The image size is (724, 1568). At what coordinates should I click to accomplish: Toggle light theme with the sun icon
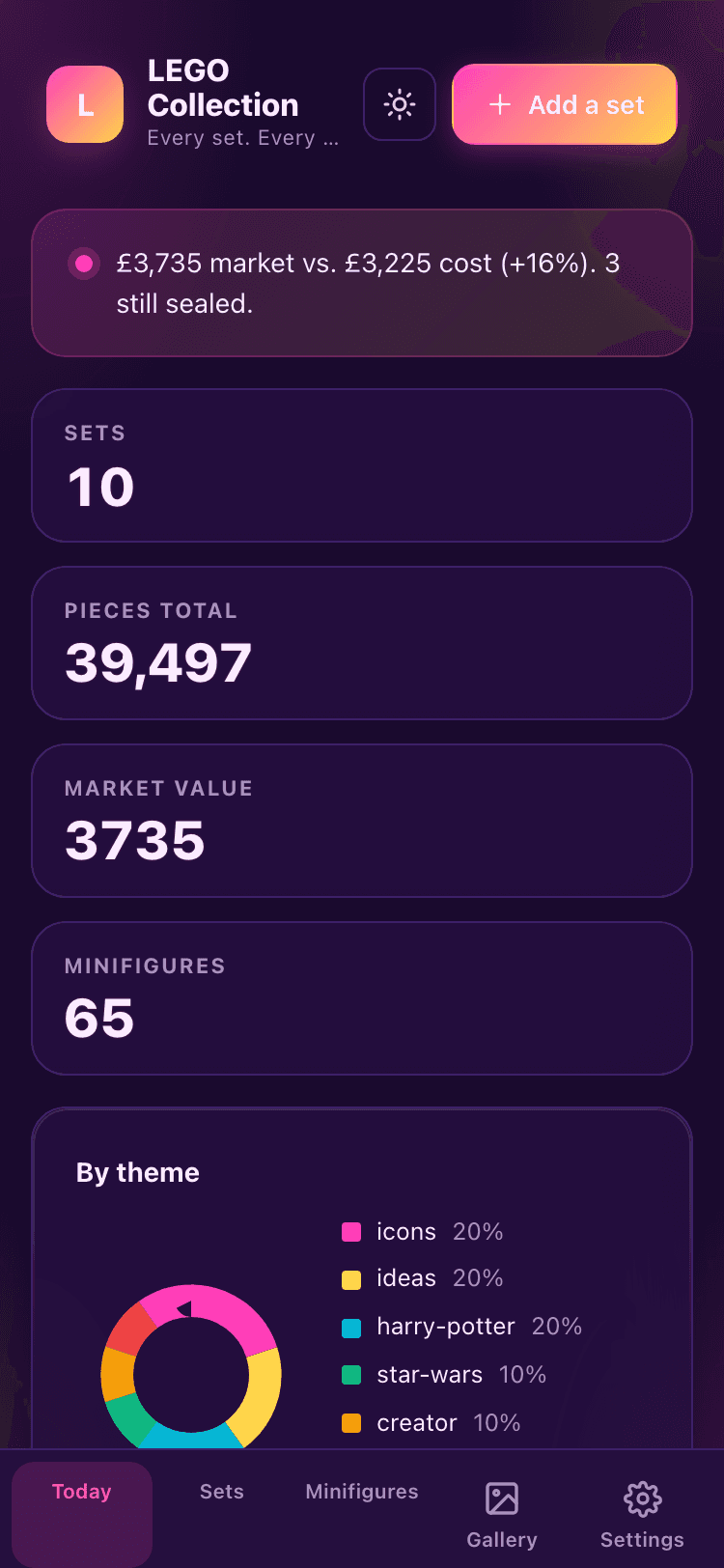coord(400,104)
